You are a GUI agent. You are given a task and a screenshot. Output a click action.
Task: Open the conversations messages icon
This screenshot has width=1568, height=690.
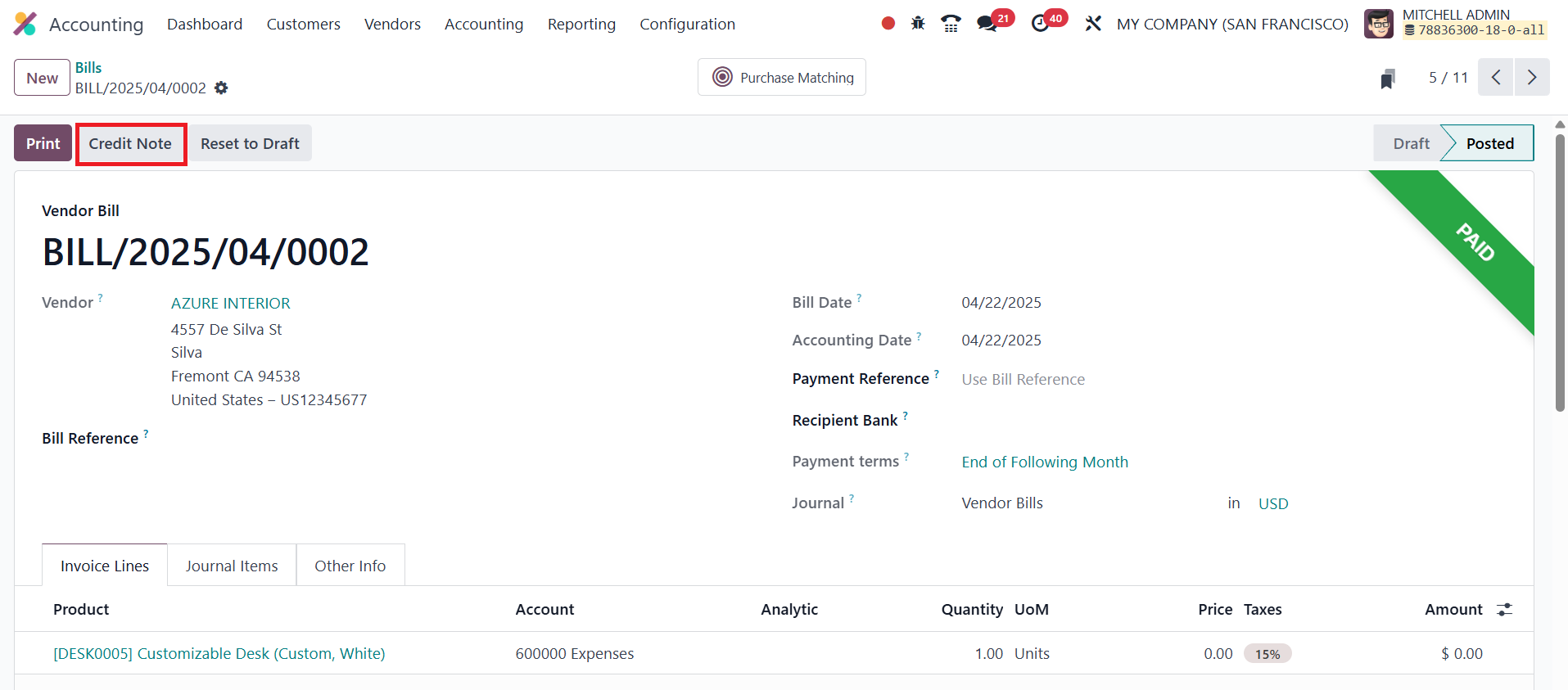tap(987, 24)
